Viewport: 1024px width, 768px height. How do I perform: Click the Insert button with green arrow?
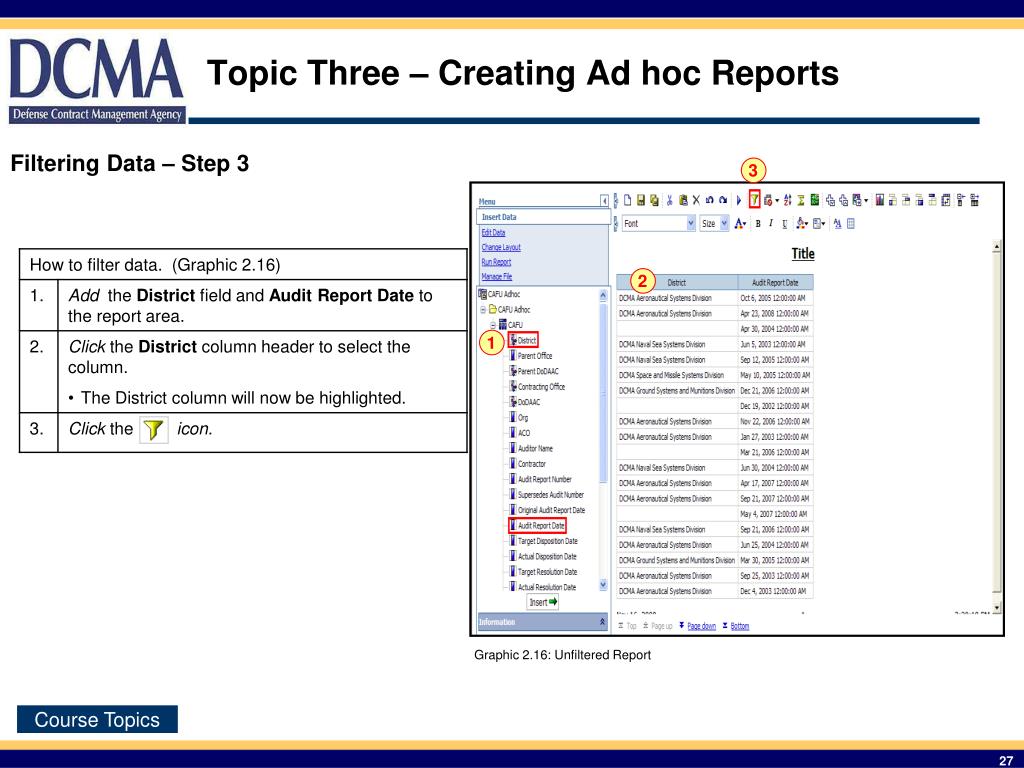coord(543,602)
